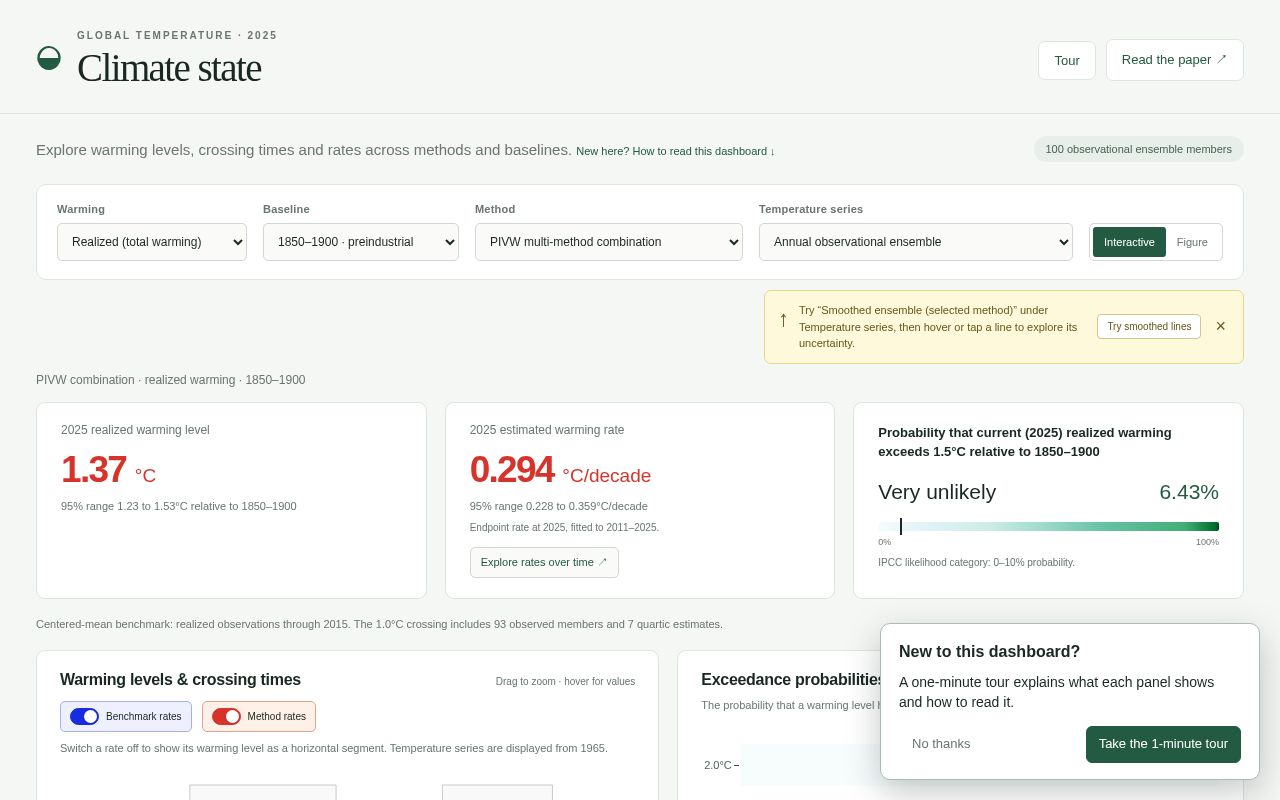Click the 0.294 °C/decade warming rate value
Viewport: 1280px width, 800px height.
[x=560, y=470]
